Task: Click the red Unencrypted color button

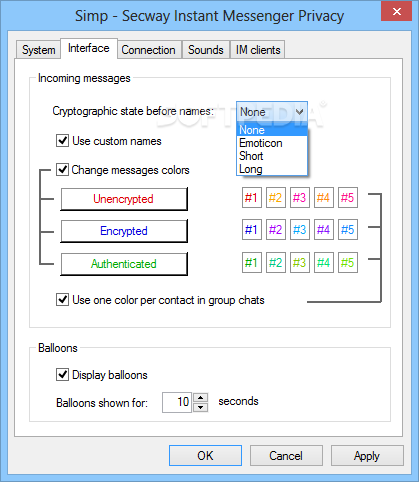Action: point(124,199)
